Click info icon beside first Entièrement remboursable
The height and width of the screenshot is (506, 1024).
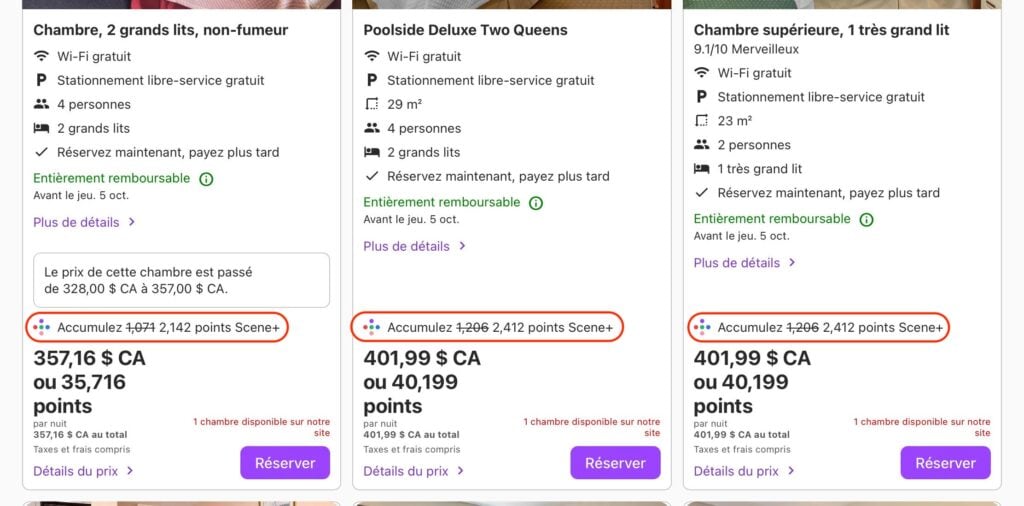206,179
